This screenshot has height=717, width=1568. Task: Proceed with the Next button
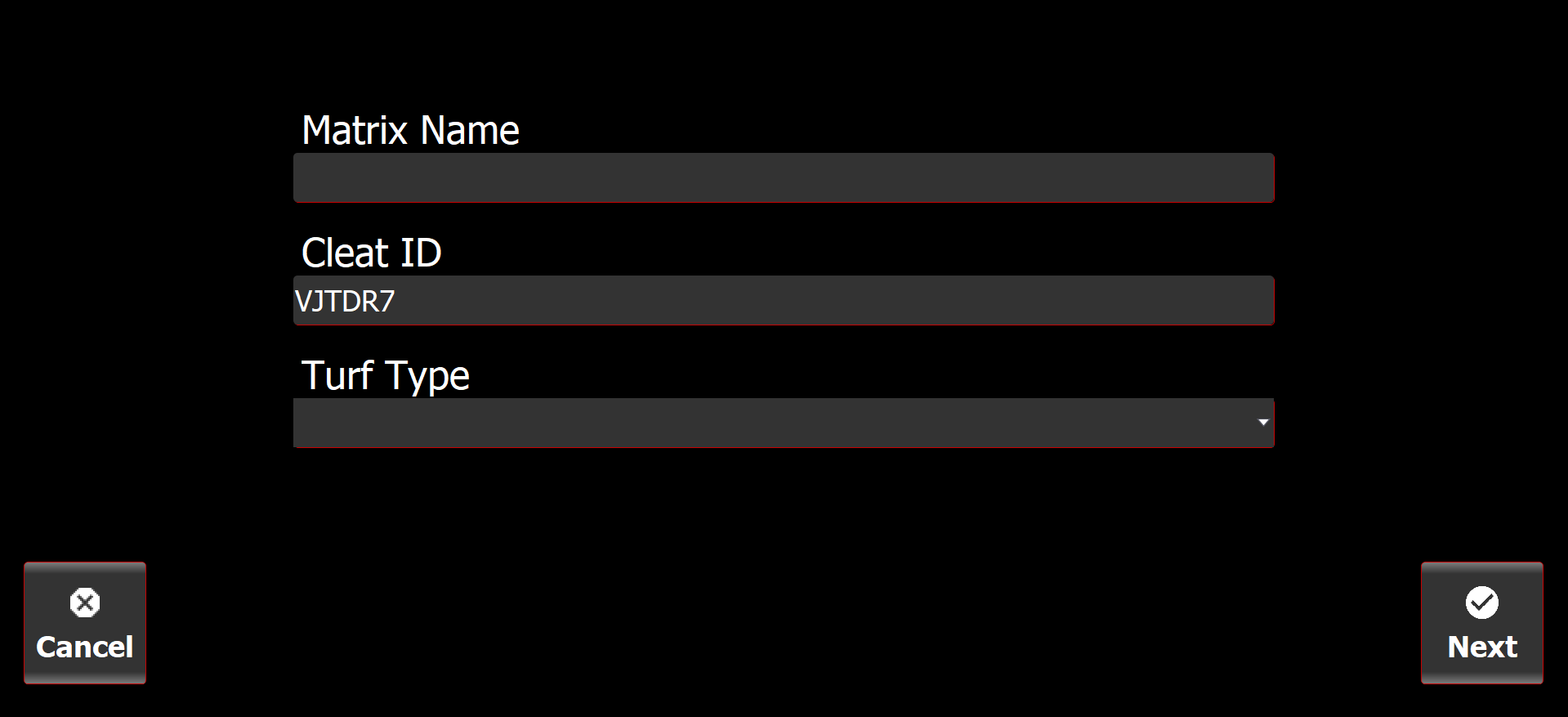(1481, 623)
